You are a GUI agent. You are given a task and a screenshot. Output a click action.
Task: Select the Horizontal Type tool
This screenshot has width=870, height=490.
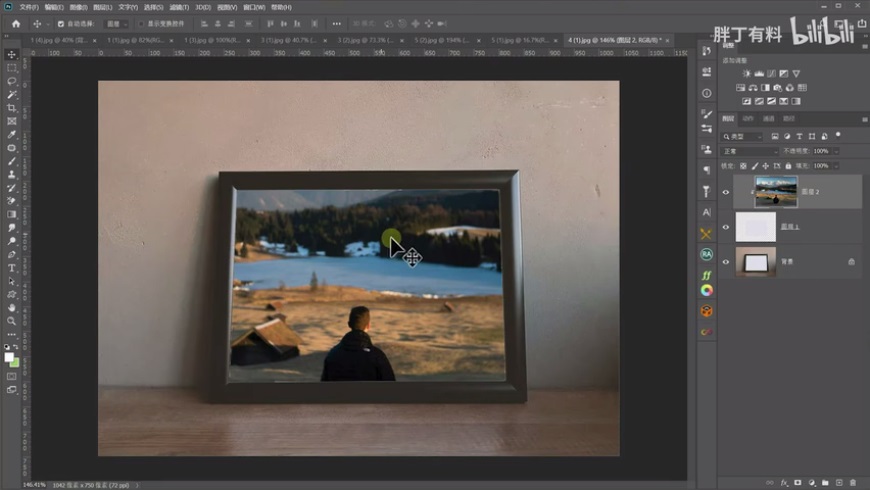pos(11,267)
